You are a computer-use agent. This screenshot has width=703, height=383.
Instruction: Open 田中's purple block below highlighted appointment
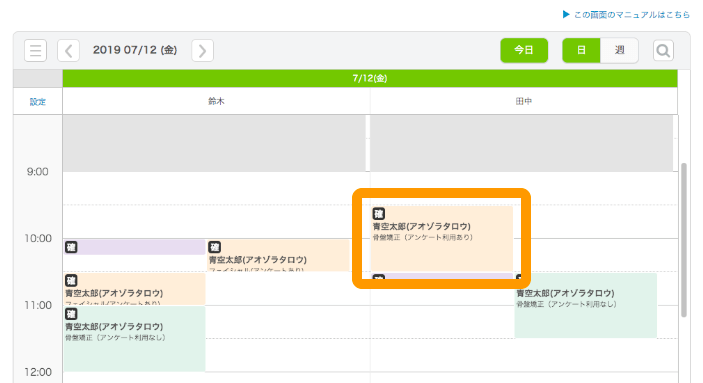(x=442, y=276)
